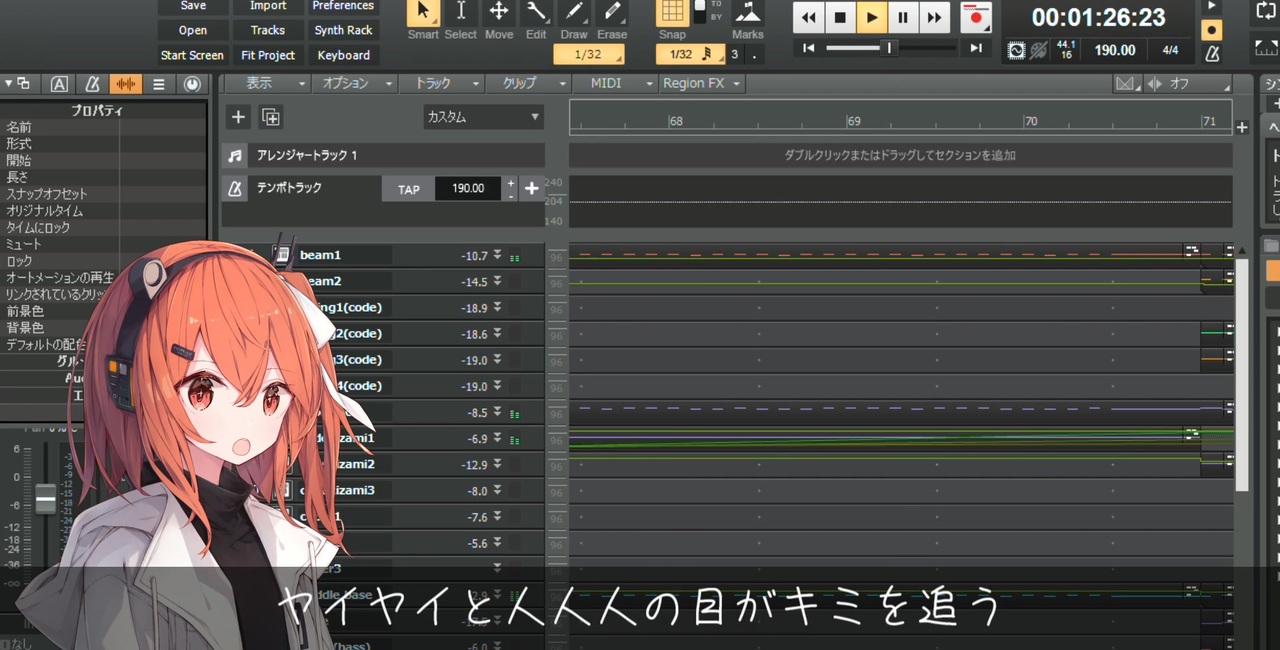
Task: Click the Open button
Action: [x=193, y=30]
